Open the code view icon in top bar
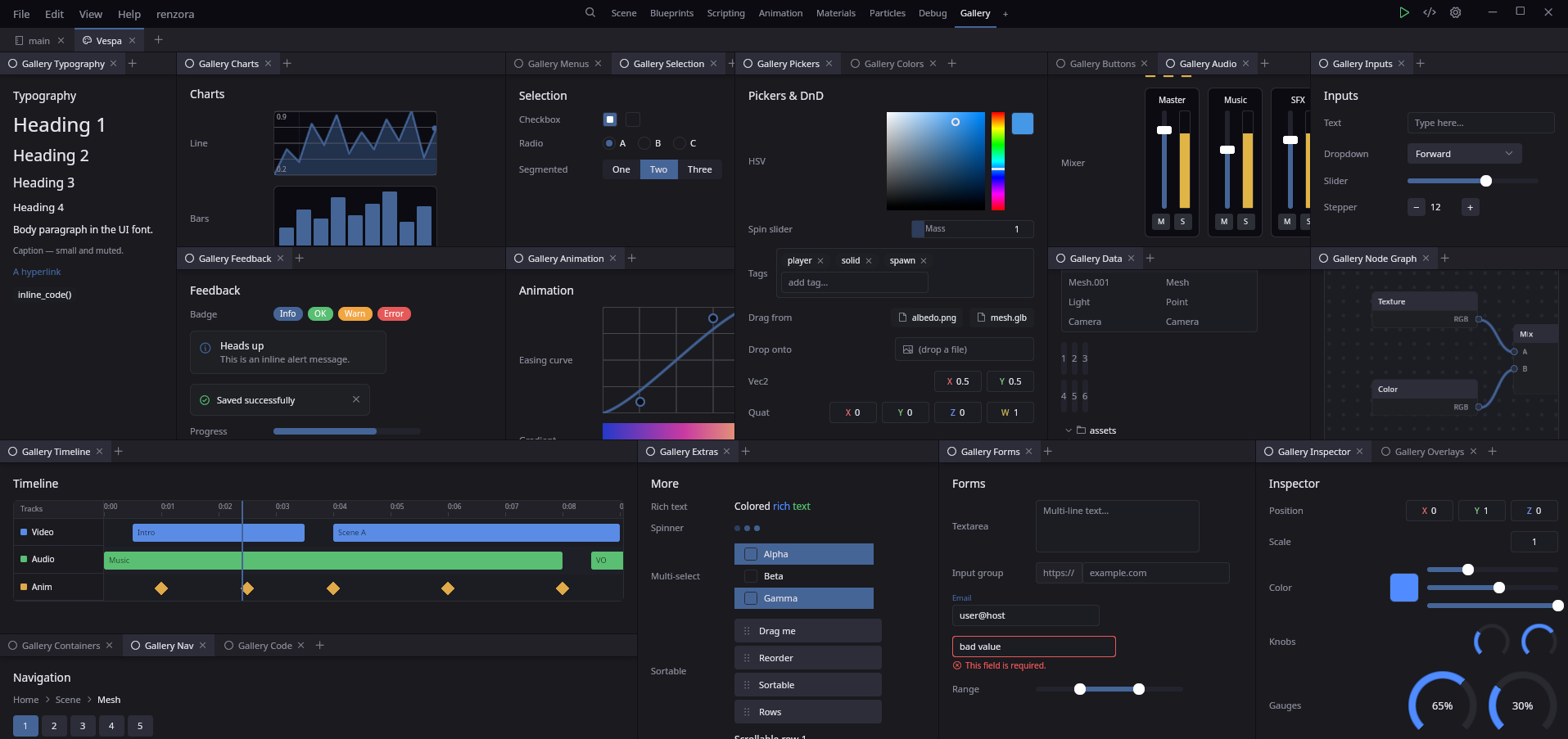 (x=1430, y=12)
